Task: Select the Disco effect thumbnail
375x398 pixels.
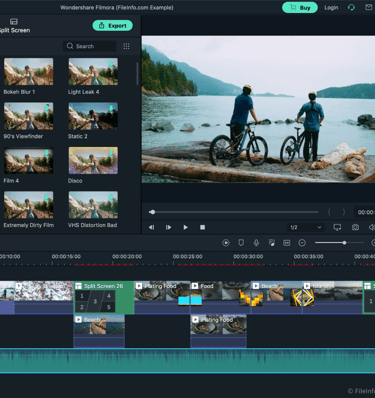Action: click(93, 160)
